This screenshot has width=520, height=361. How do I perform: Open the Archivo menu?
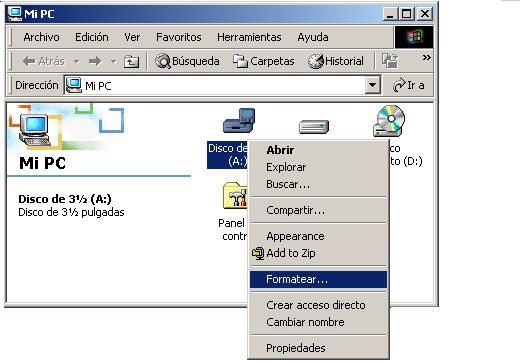[x=42, y=37]
